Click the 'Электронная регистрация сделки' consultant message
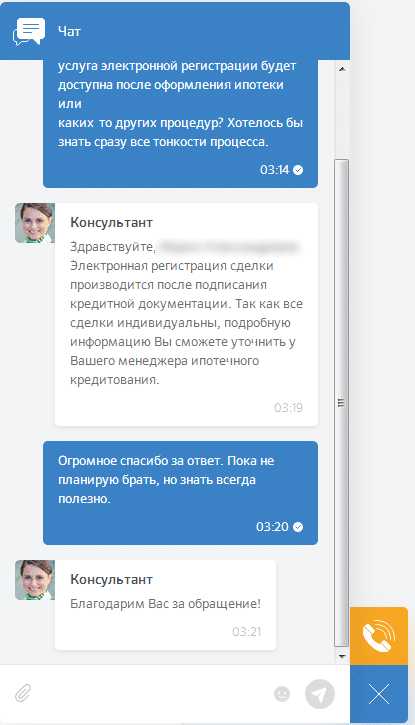The height and width of the screenshot is (725, 415). pos(186,314)
